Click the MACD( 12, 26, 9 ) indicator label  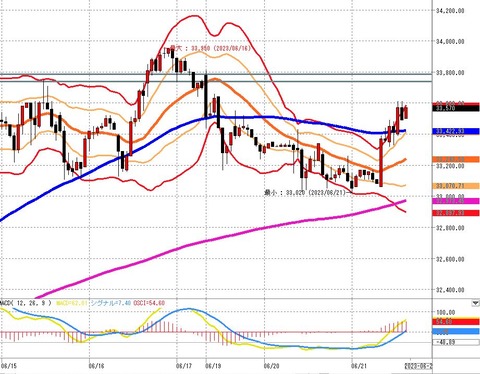click(26, 303)
